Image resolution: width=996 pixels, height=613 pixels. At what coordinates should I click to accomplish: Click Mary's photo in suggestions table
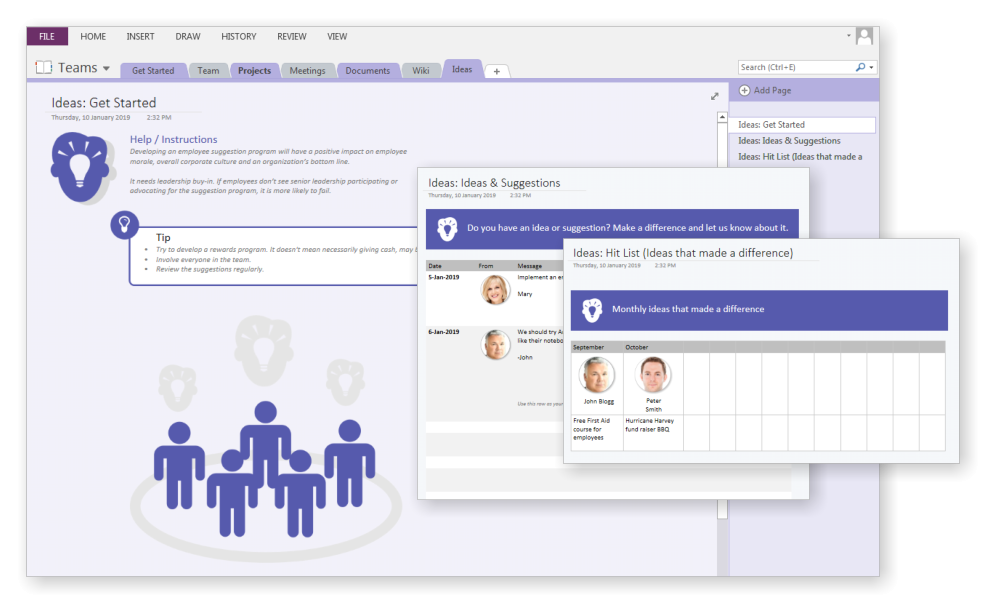[495, 290]
